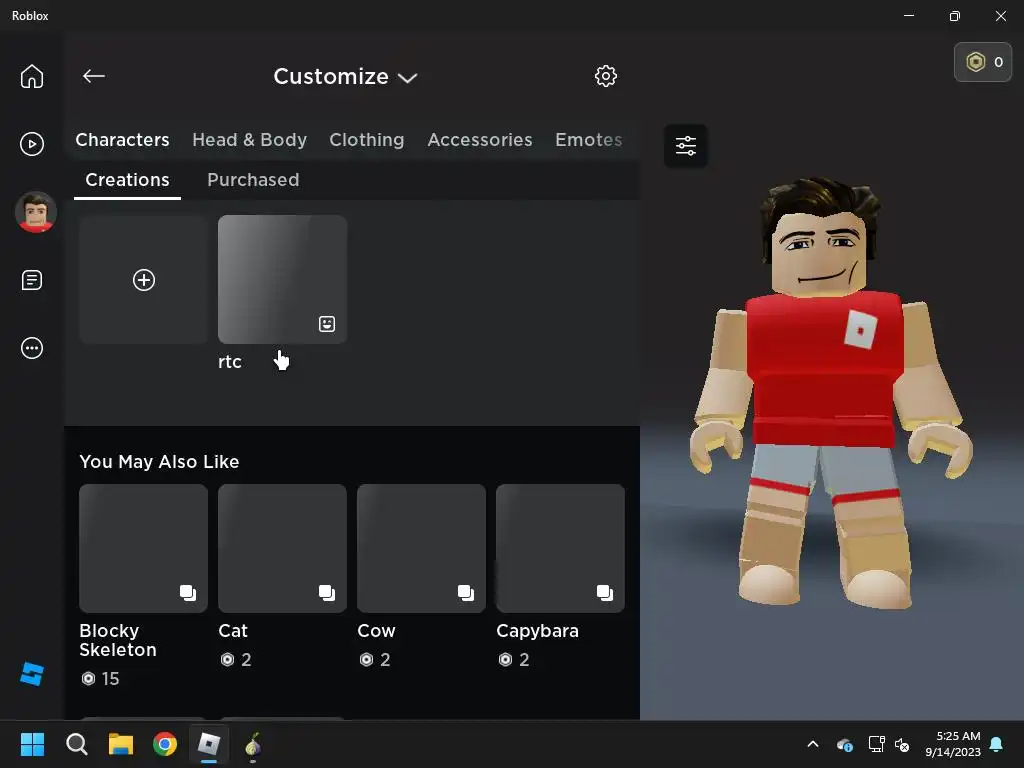This screenshot has height=768, width=1024.
Task: Open the avatar profile picture in the sidebar
Action: point(35,212)
